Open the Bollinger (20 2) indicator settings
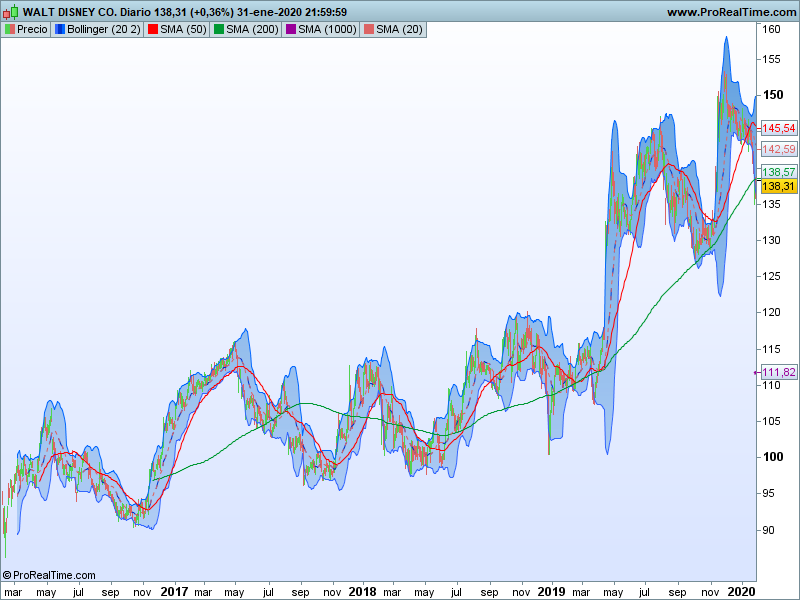Screen dimensions: 800x600 click(x=97, y=30)
